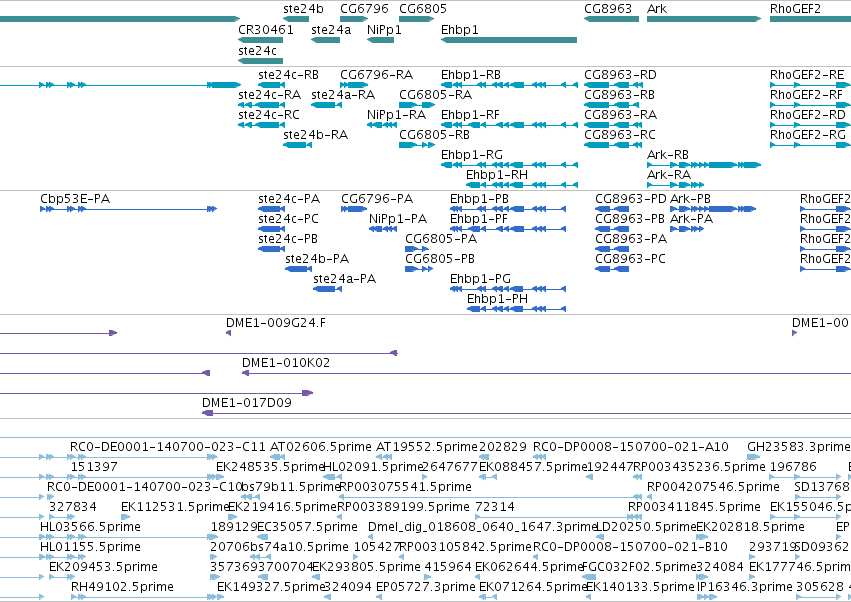Select the CR30461 gene label
The width and height of the screenshot is (851, 602).
click(x=266, y=29)
